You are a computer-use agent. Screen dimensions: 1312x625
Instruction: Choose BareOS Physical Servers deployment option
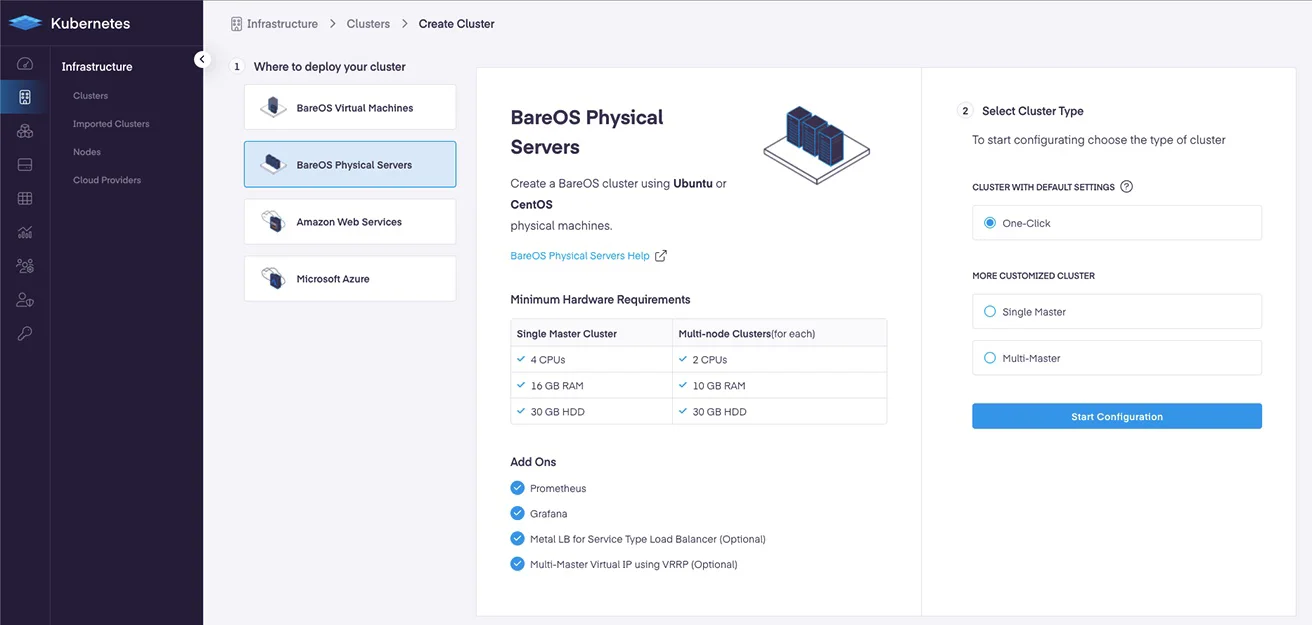[350, 165]
